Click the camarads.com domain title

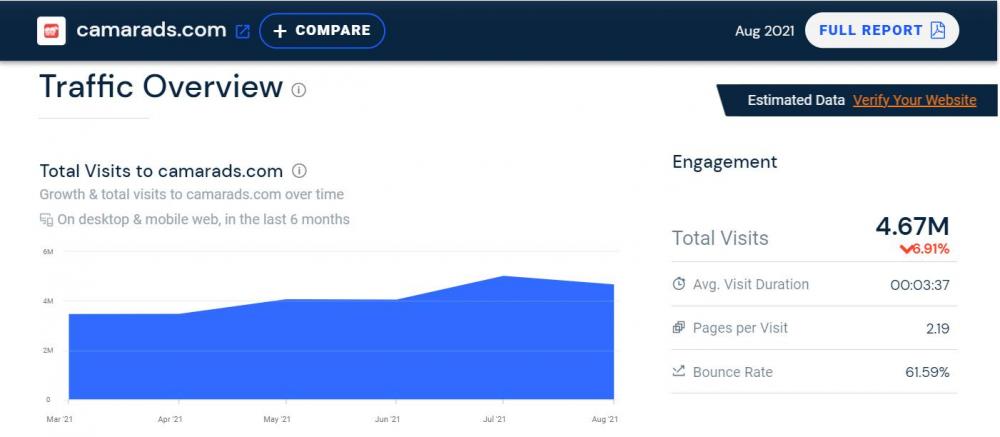click(151, 30)
